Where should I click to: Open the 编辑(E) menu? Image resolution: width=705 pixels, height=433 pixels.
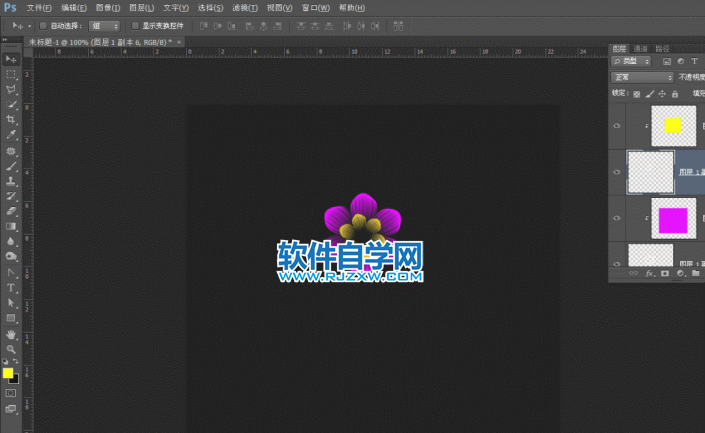[x=74, y=8]
